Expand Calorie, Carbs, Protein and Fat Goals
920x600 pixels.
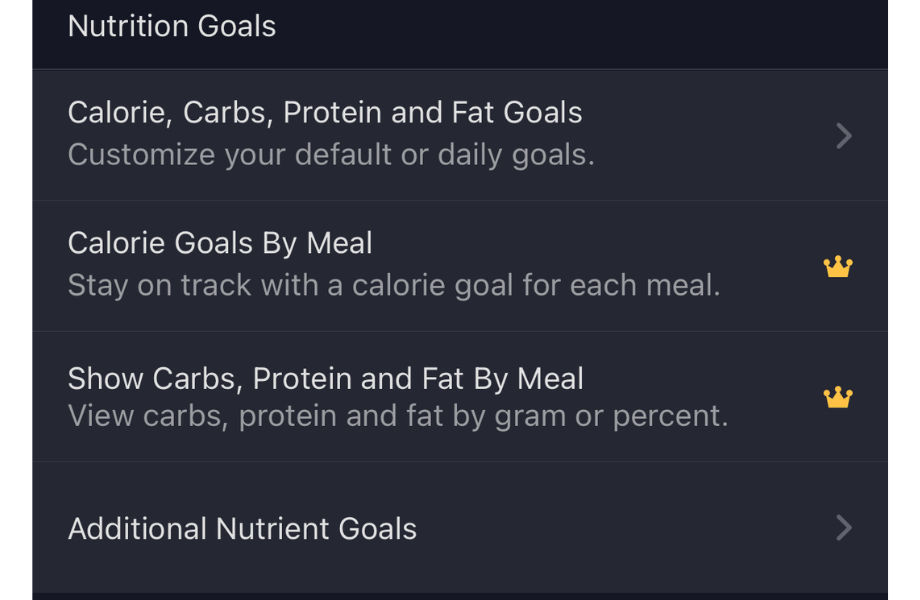click(x=843, y=136)
